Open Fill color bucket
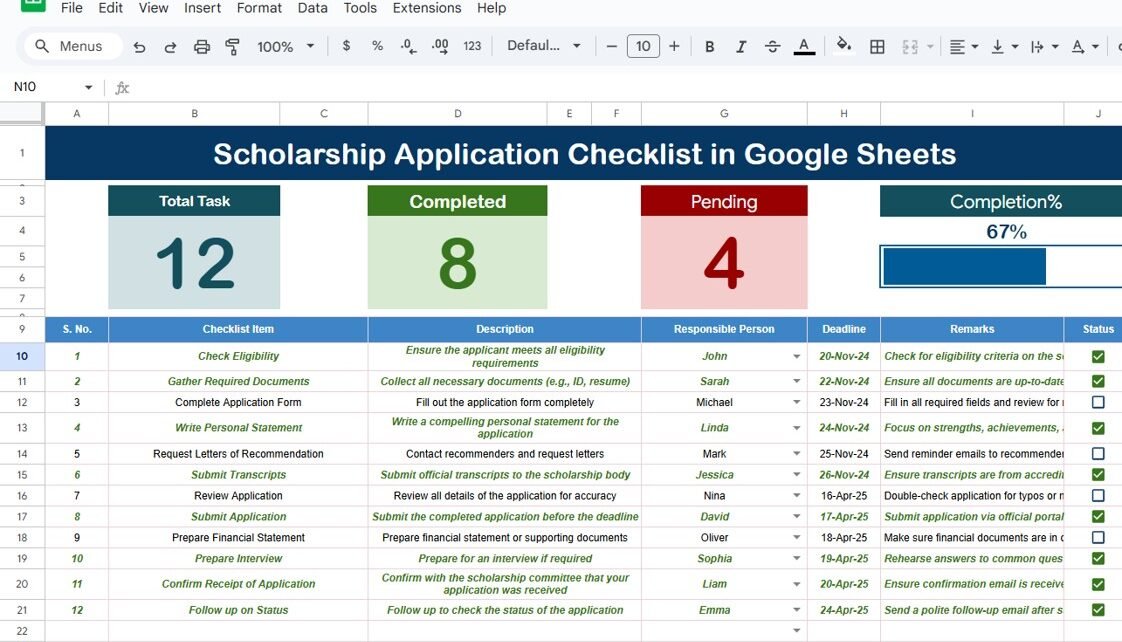 pyautogui.click(x=844, y=45)
